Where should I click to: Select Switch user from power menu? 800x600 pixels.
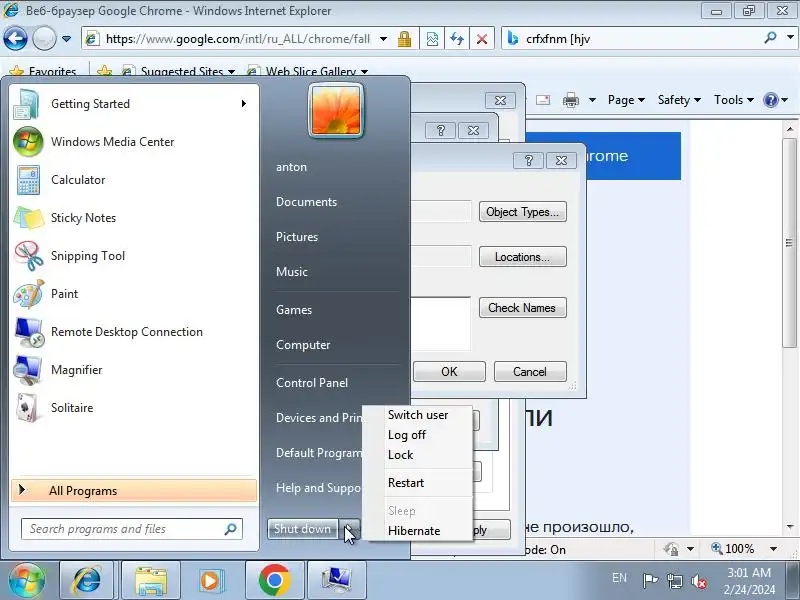418,415
